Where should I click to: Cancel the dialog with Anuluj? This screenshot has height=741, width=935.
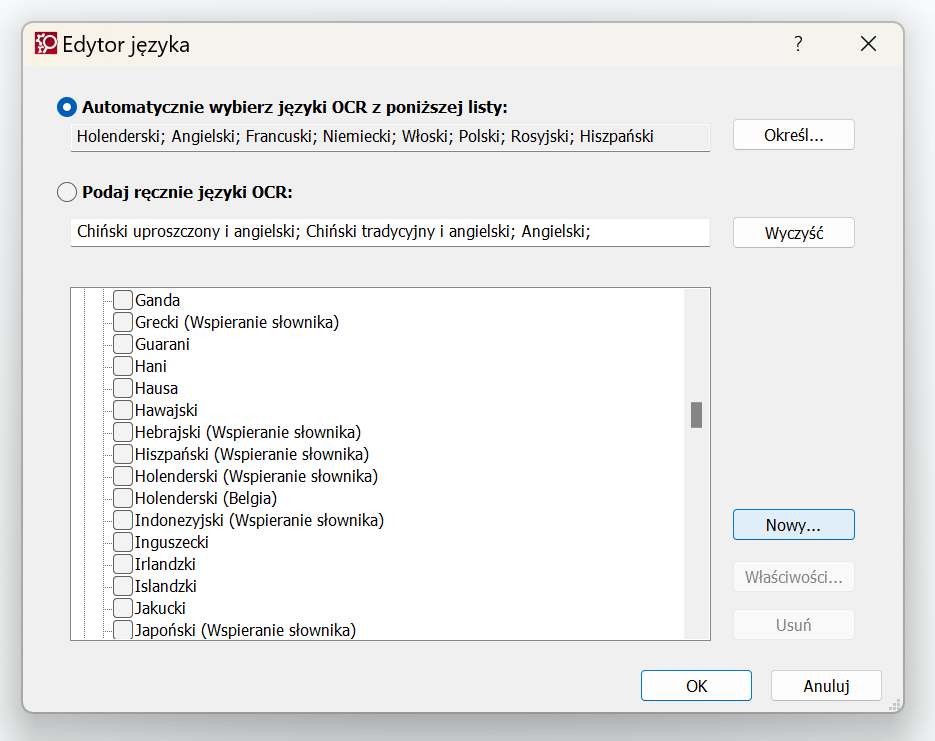tap(826, 686)
